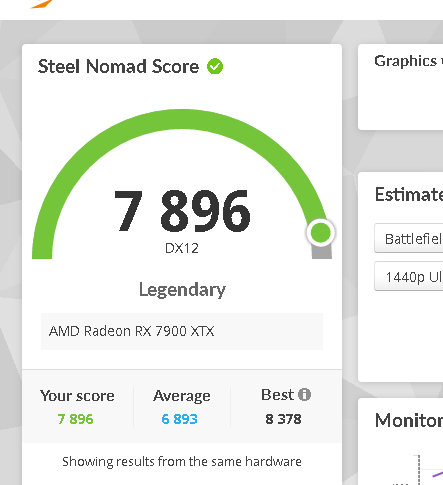Click the monitoring chart purple line
This screenshot has height=485, width=443.
point(437,474)
